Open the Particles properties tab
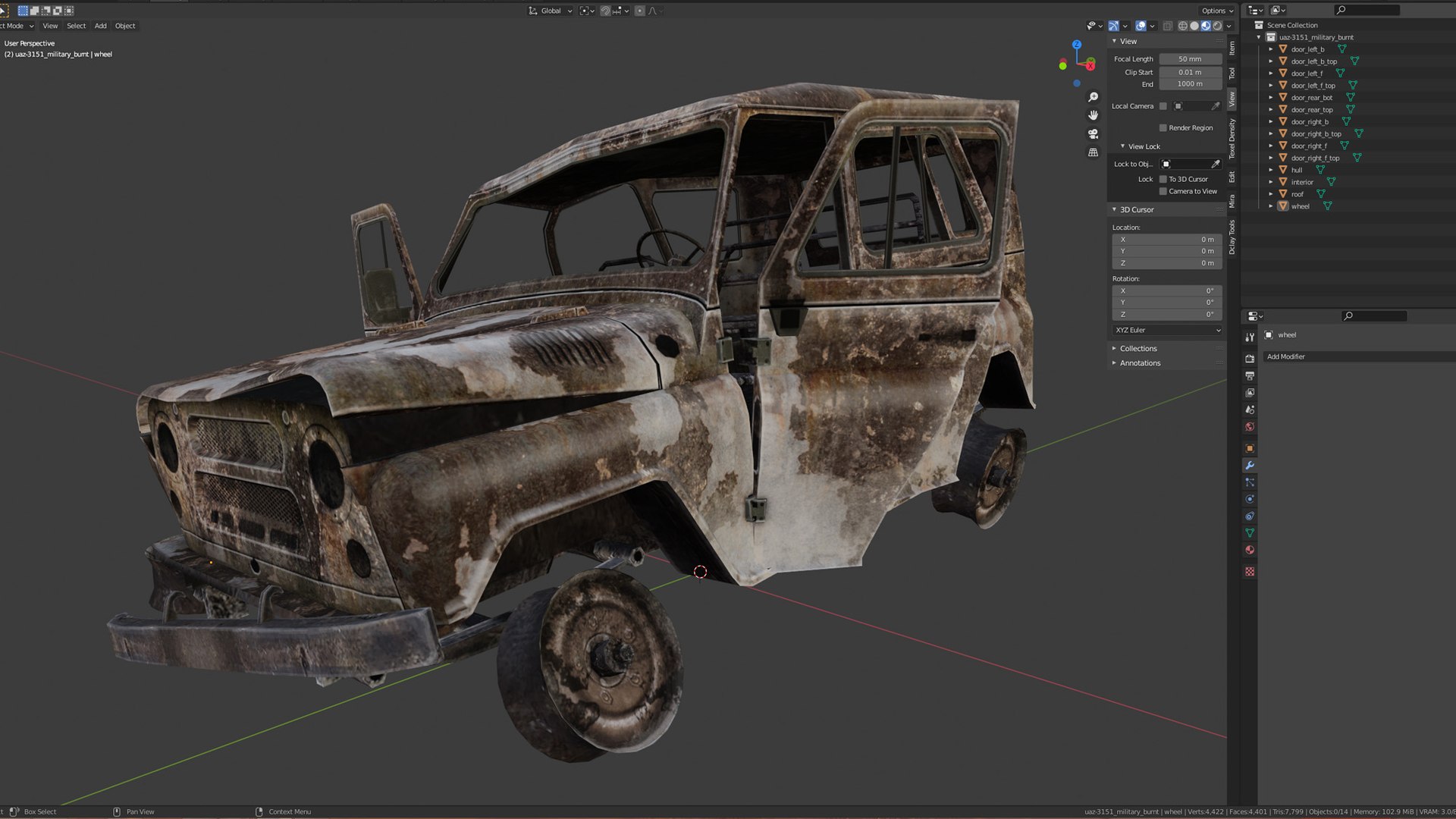This screenshot has width=1456, height=819. (x=1250, y=482)
